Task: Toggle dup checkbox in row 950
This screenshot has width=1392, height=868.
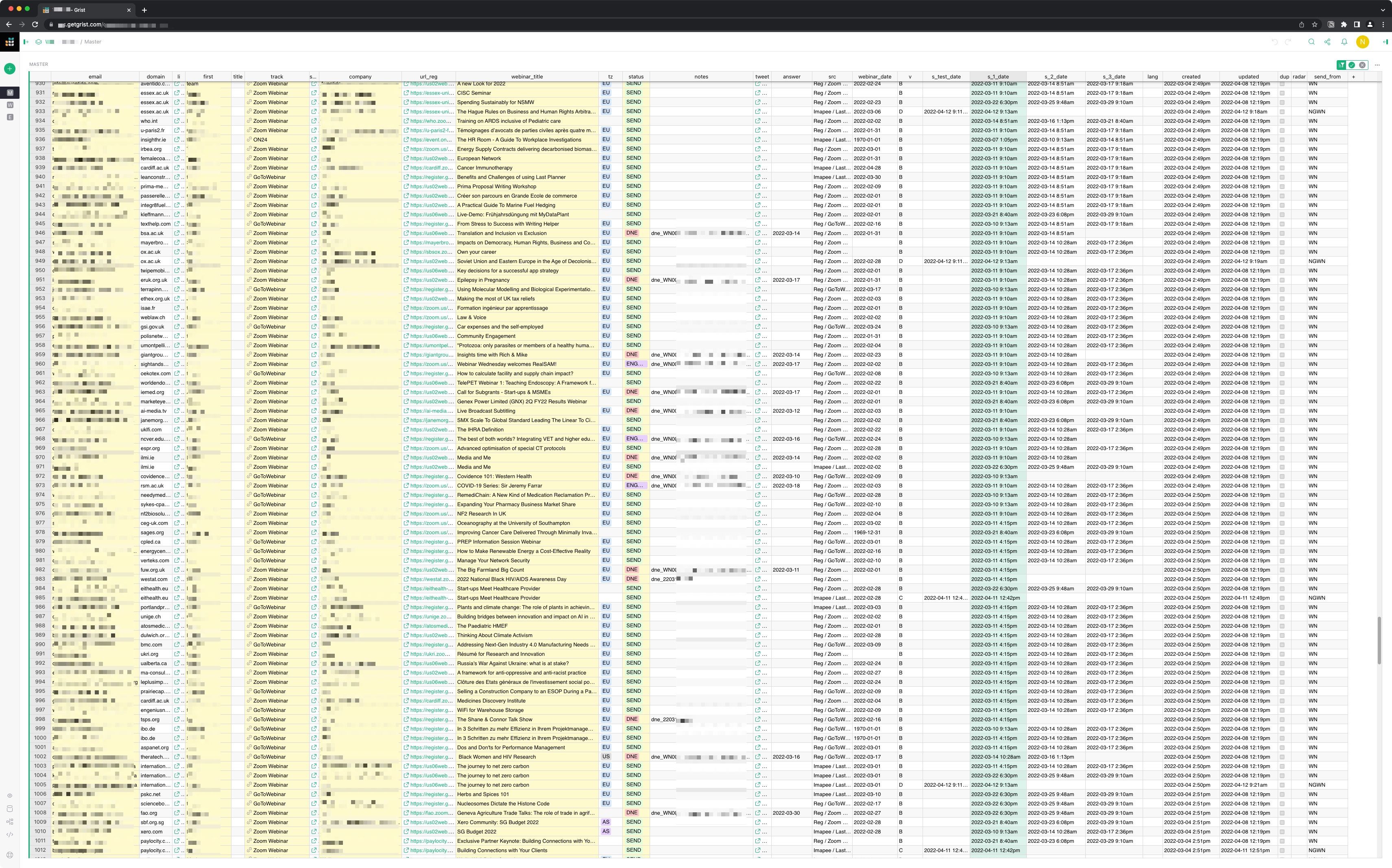Action: click(x=1282, y=271)
